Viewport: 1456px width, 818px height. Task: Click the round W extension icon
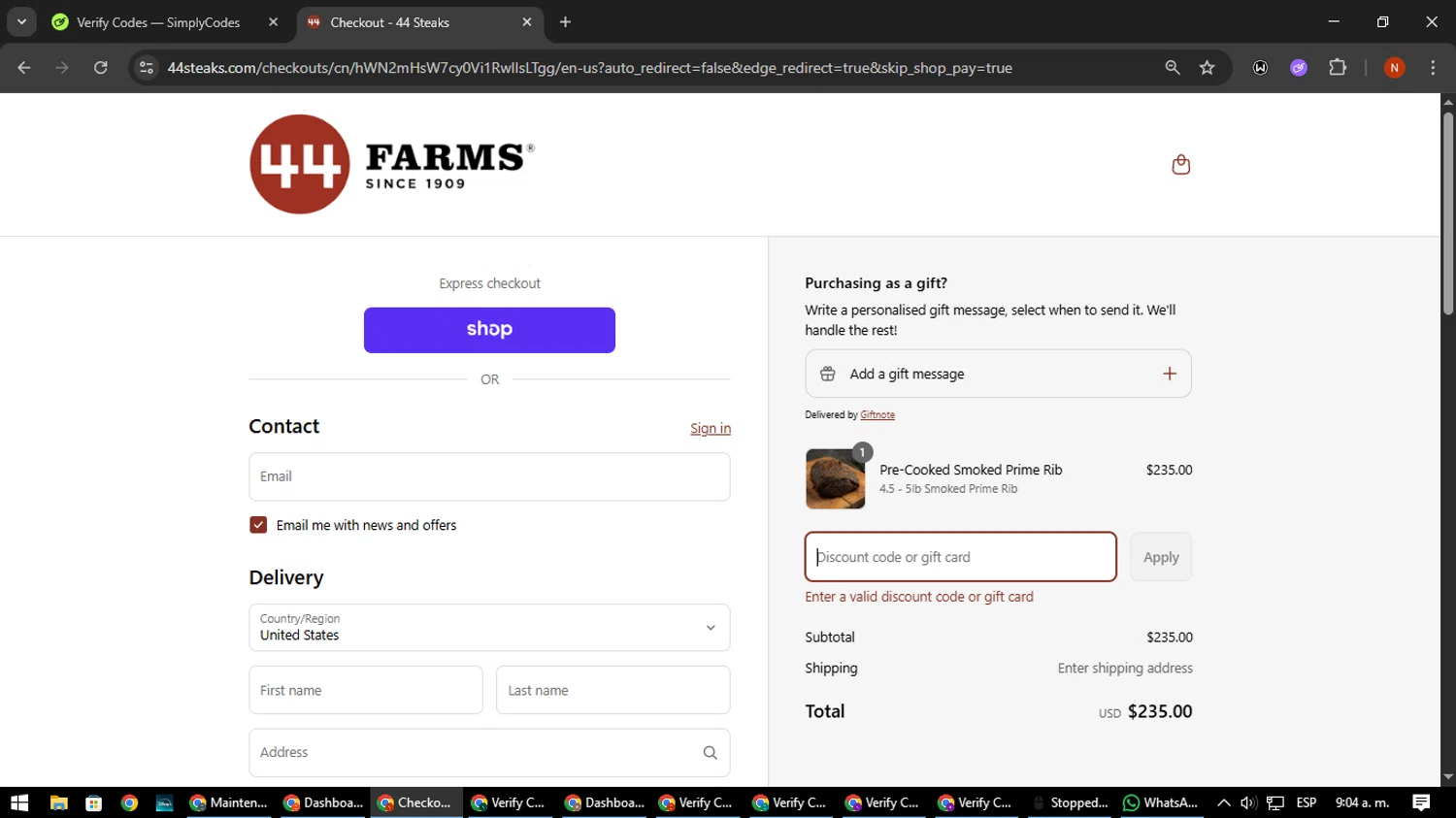(x=1260, y=68)
